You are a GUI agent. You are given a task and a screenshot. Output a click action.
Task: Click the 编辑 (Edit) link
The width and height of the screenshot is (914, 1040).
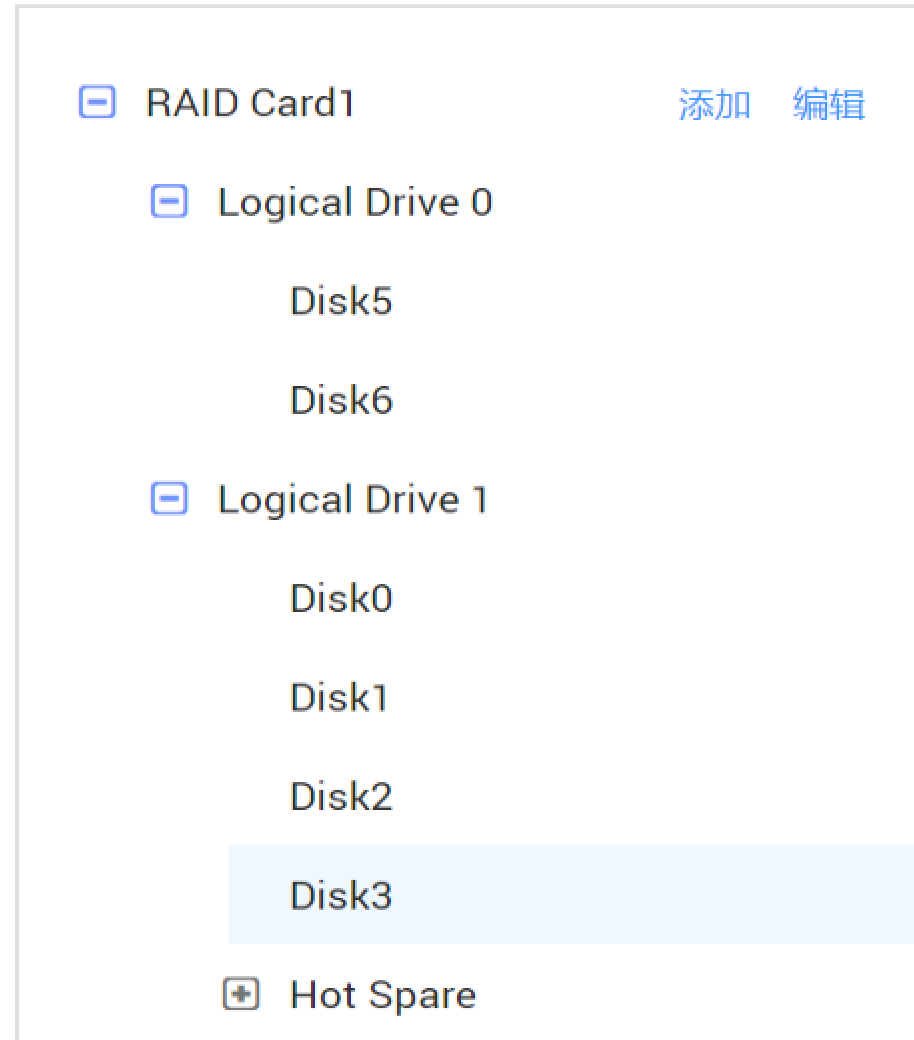pyautogui.click(x=828, y=104)
